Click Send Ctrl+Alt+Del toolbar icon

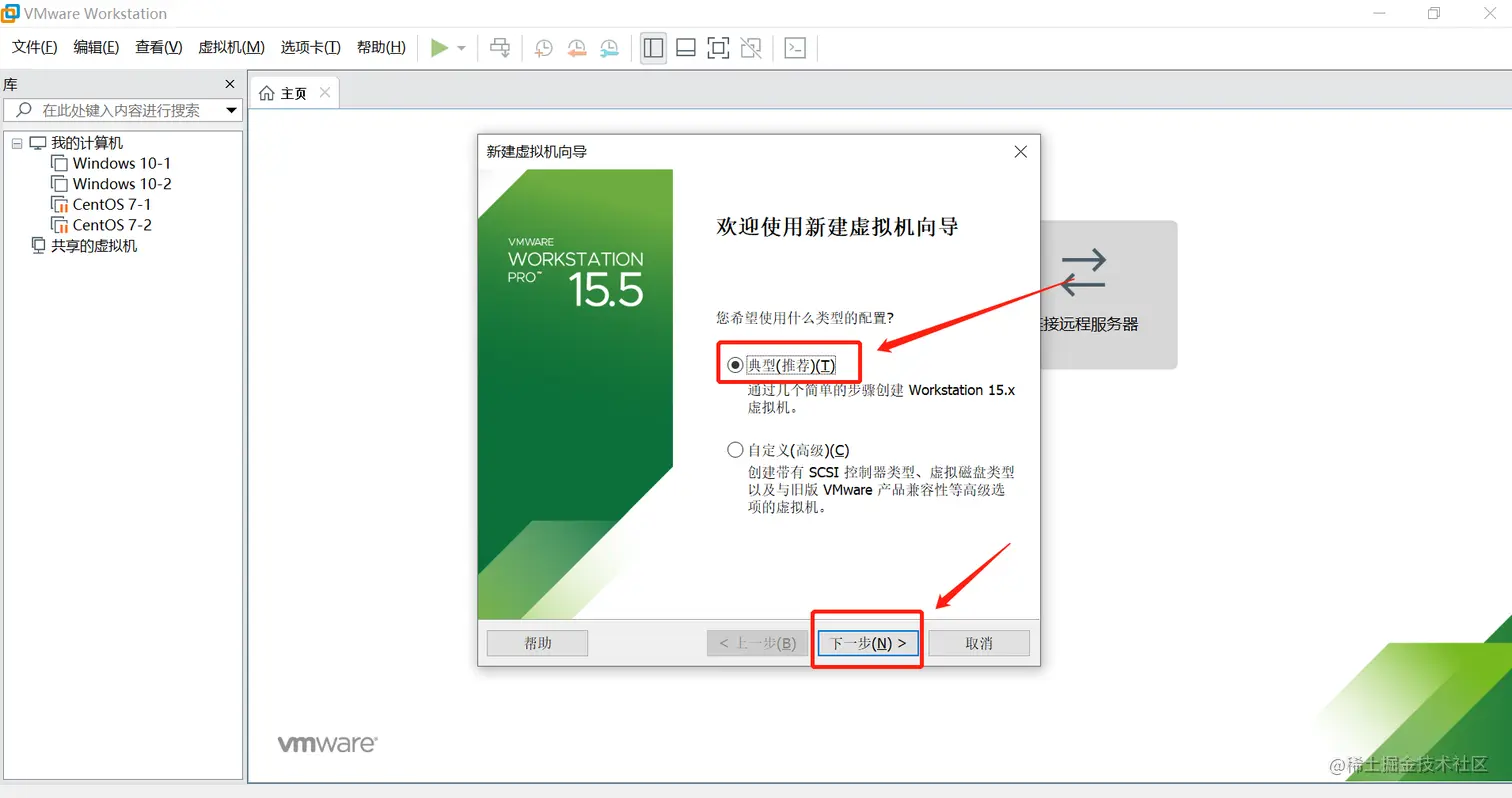tap(500, 47)
